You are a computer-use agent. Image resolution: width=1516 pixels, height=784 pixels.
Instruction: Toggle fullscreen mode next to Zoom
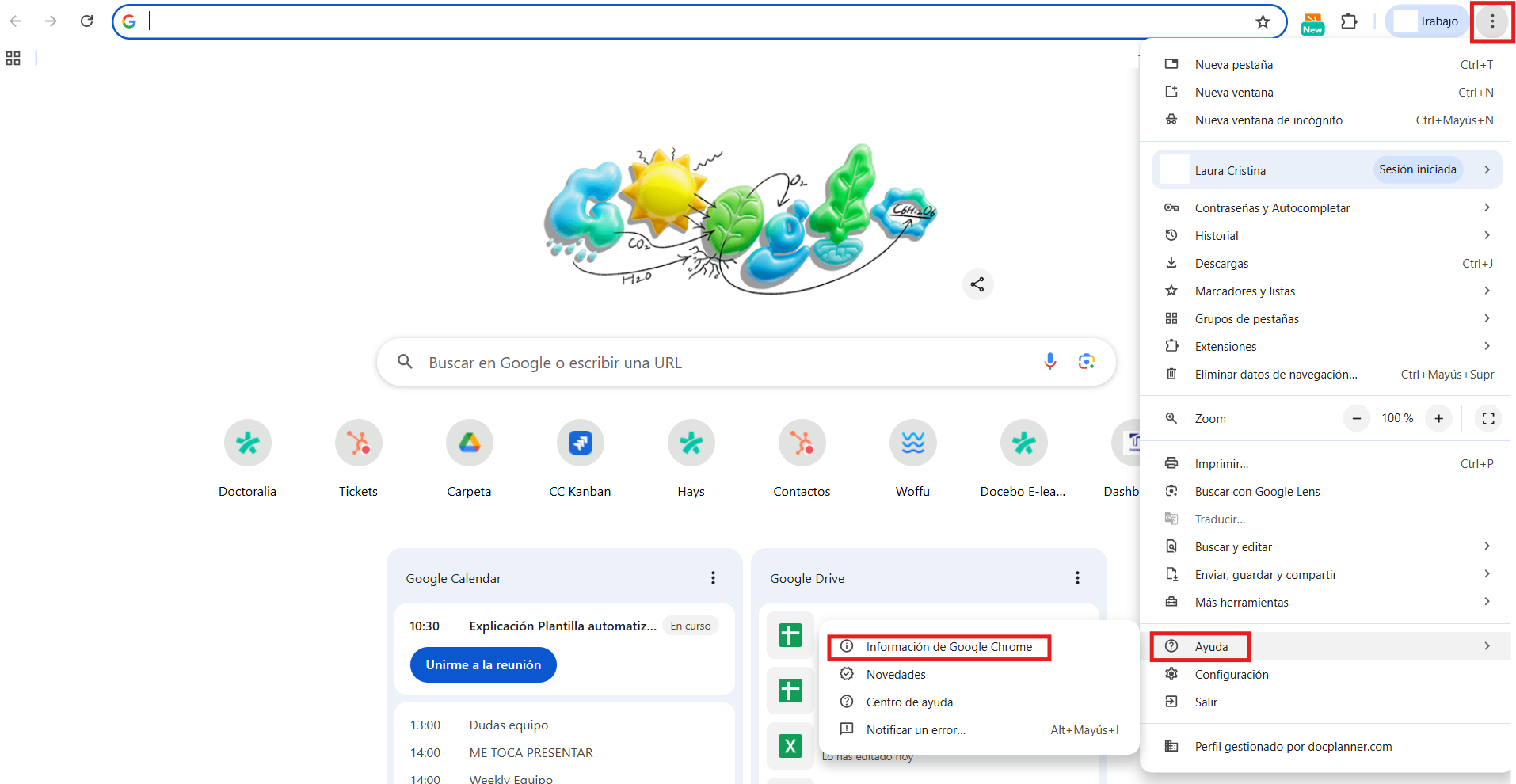[1488, 418]
